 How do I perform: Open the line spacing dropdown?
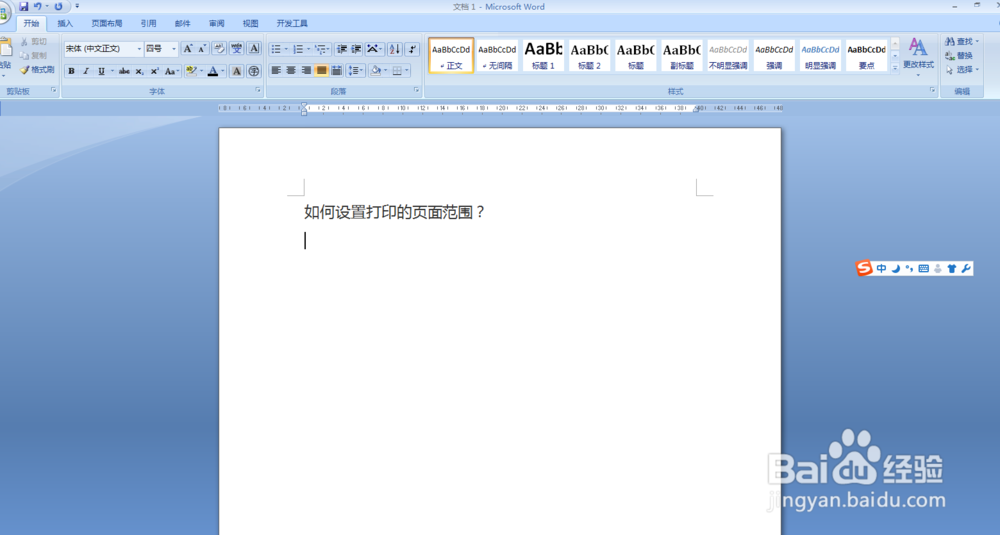point(357,70)
